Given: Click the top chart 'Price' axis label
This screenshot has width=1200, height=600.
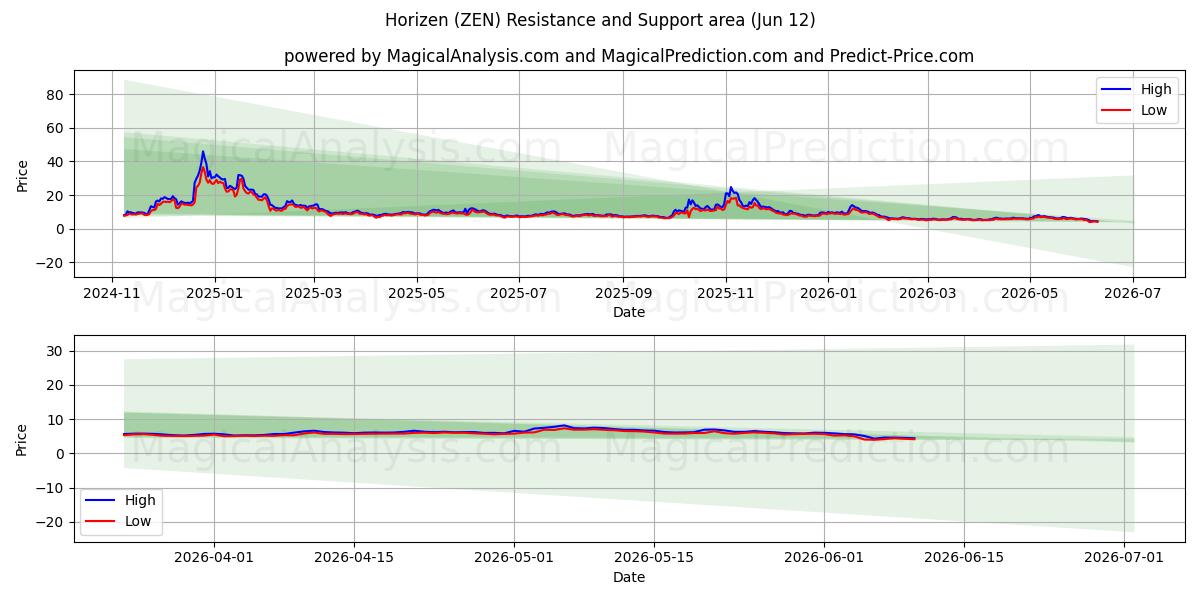Looking at the screenshot, I should (x=23, y=174).
